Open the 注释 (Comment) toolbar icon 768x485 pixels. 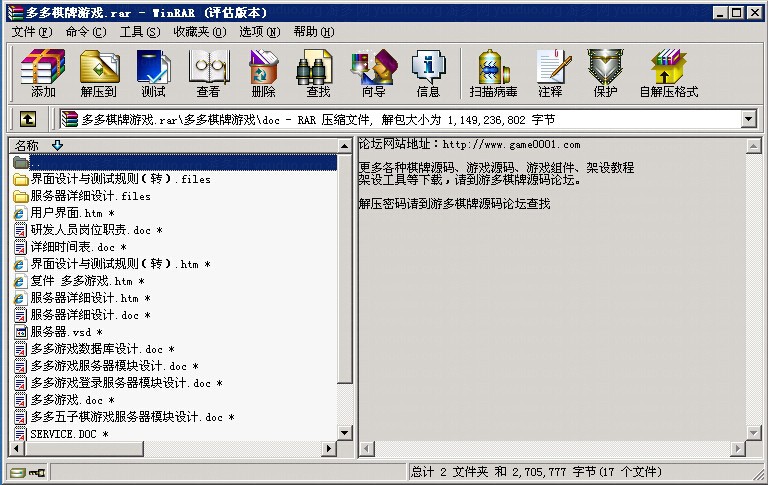point(550,72)
